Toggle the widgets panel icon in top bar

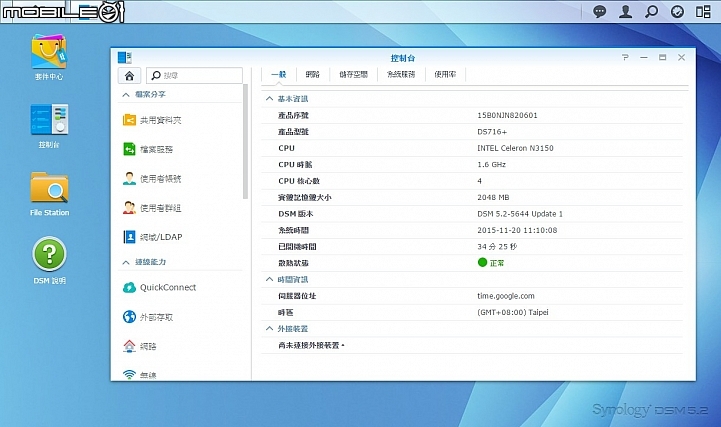pos(703,11)
